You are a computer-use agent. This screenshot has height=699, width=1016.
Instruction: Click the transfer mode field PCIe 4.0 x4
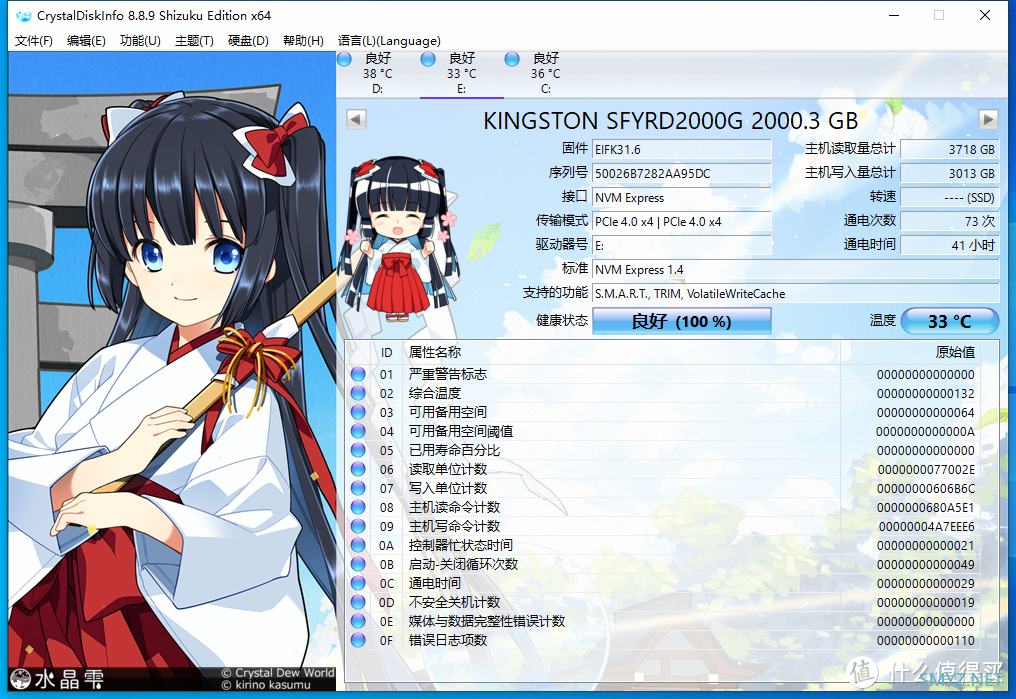coord(682,222)
